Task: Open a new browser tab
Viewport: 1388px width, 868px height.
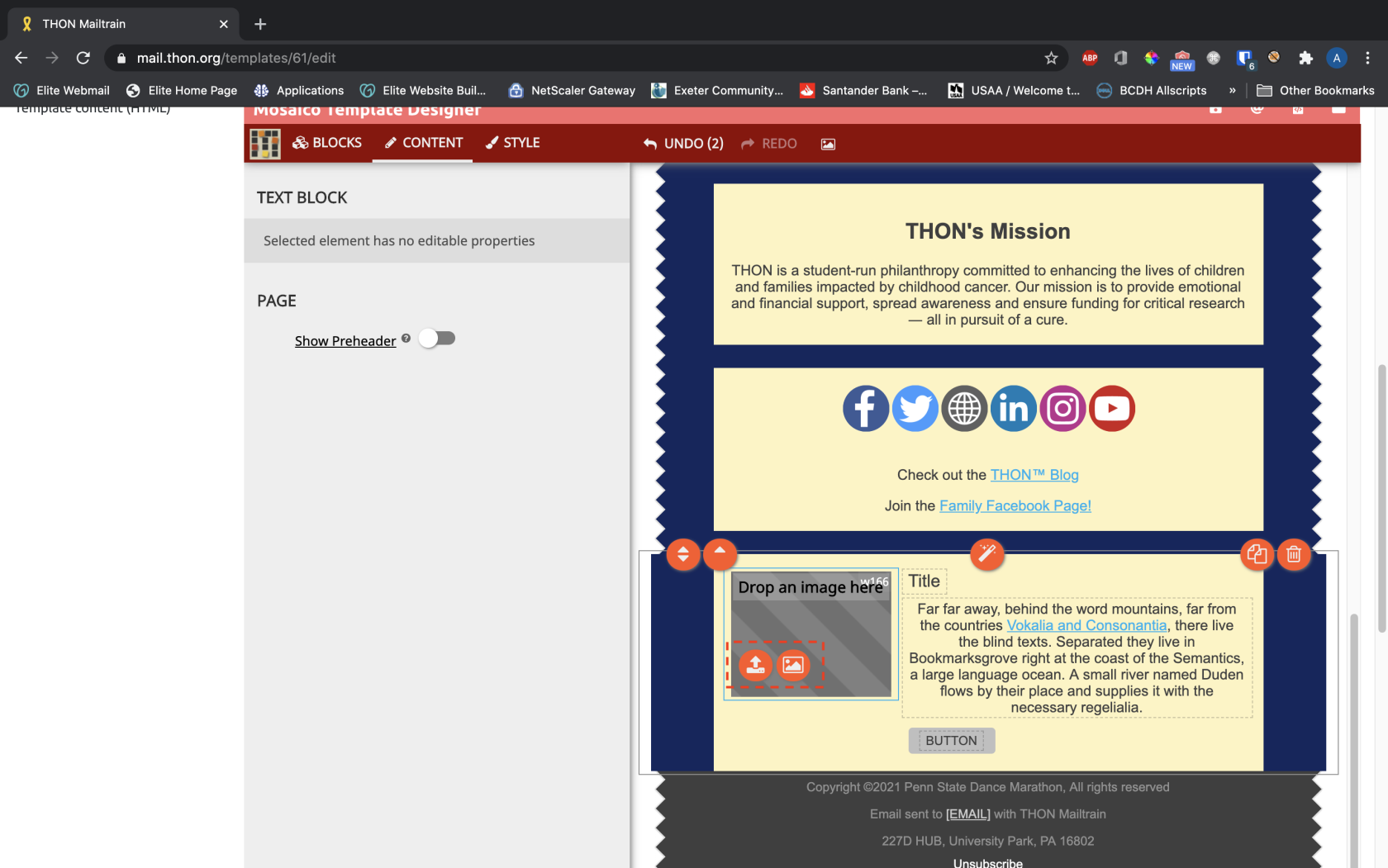Action: pyautogui.click(x=260, y=24)
